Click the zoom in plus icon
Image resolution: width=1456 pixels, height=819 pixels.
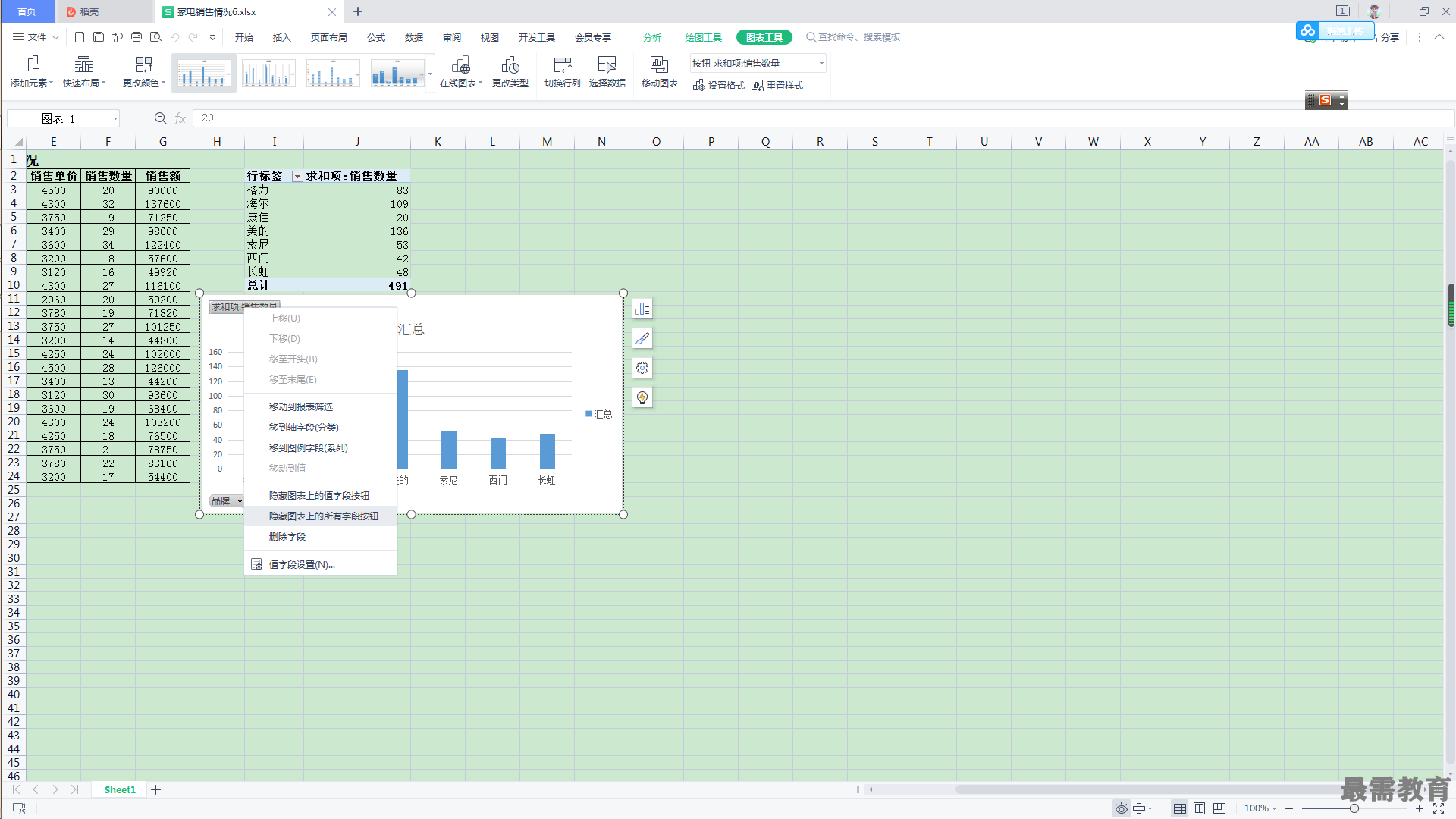[x=1420, y=808]
